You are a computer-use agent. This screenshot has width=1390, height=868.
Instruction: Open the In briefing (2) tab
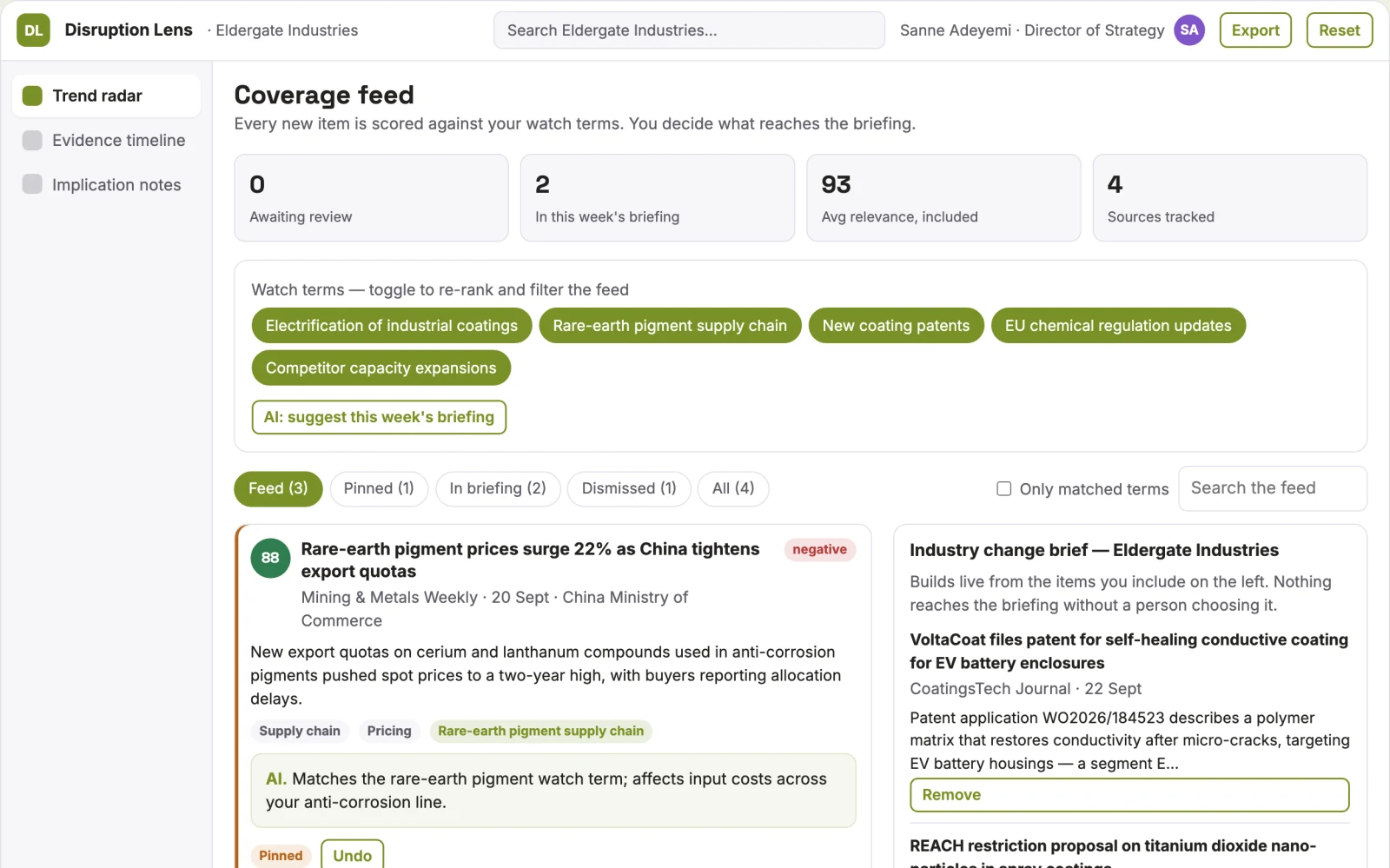pos(498,488)
